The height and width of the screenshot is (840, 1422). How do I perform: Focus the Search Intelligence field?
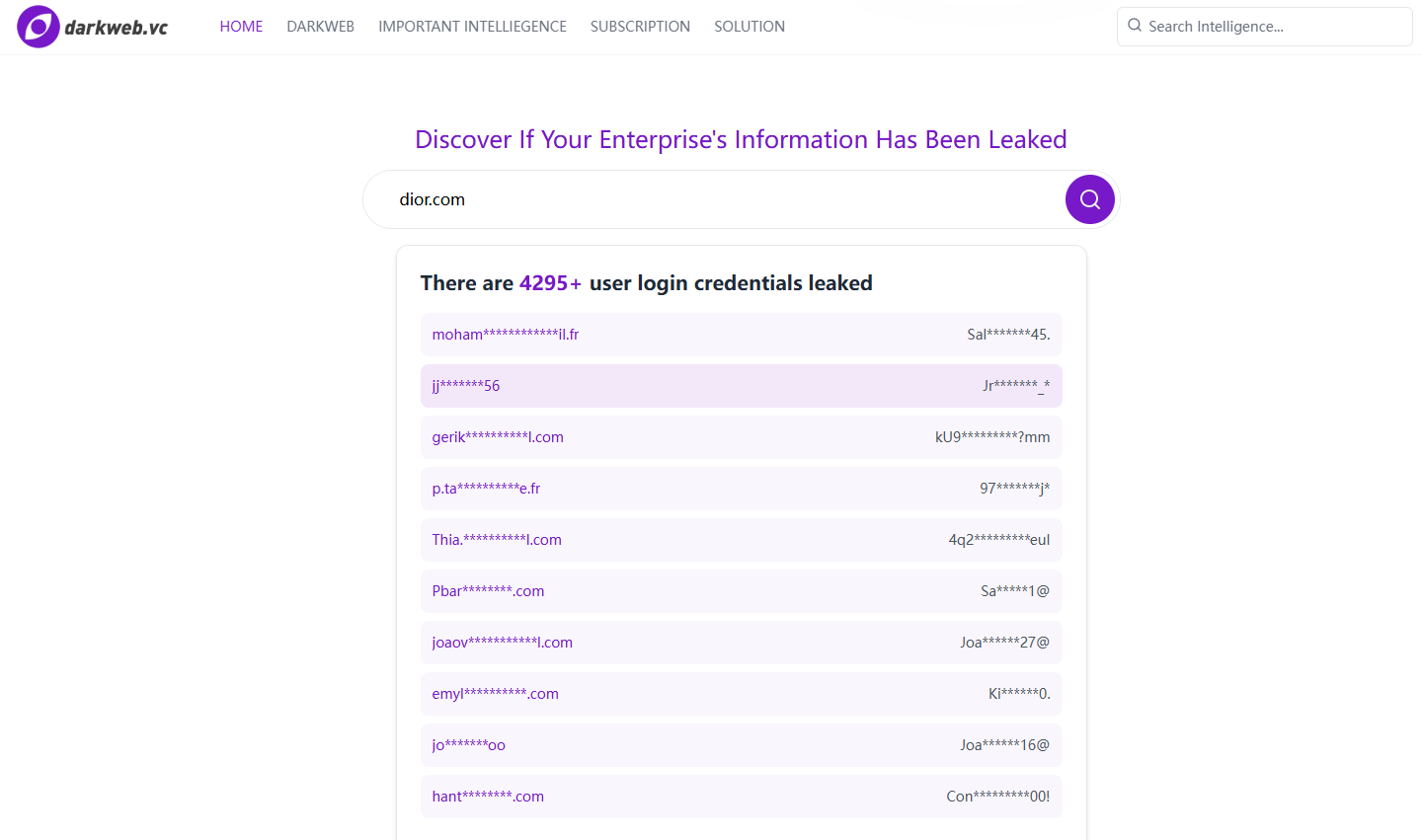coord(1265,27)
